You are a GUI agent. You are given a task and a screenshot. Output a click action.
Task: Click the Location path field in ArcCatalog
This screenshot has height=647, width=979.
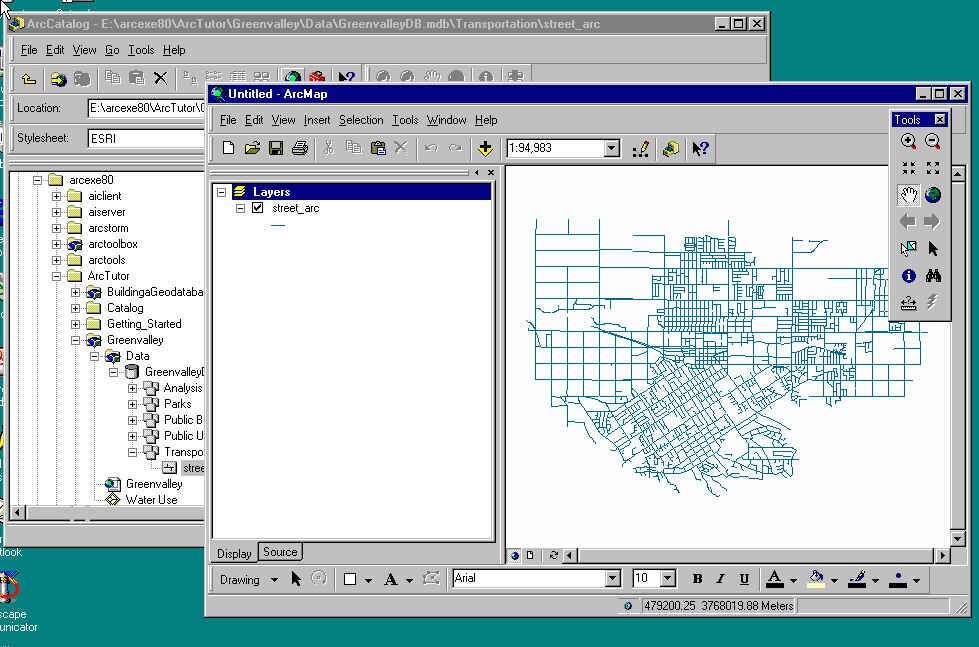pyautogui.click(x=147, y=108)
